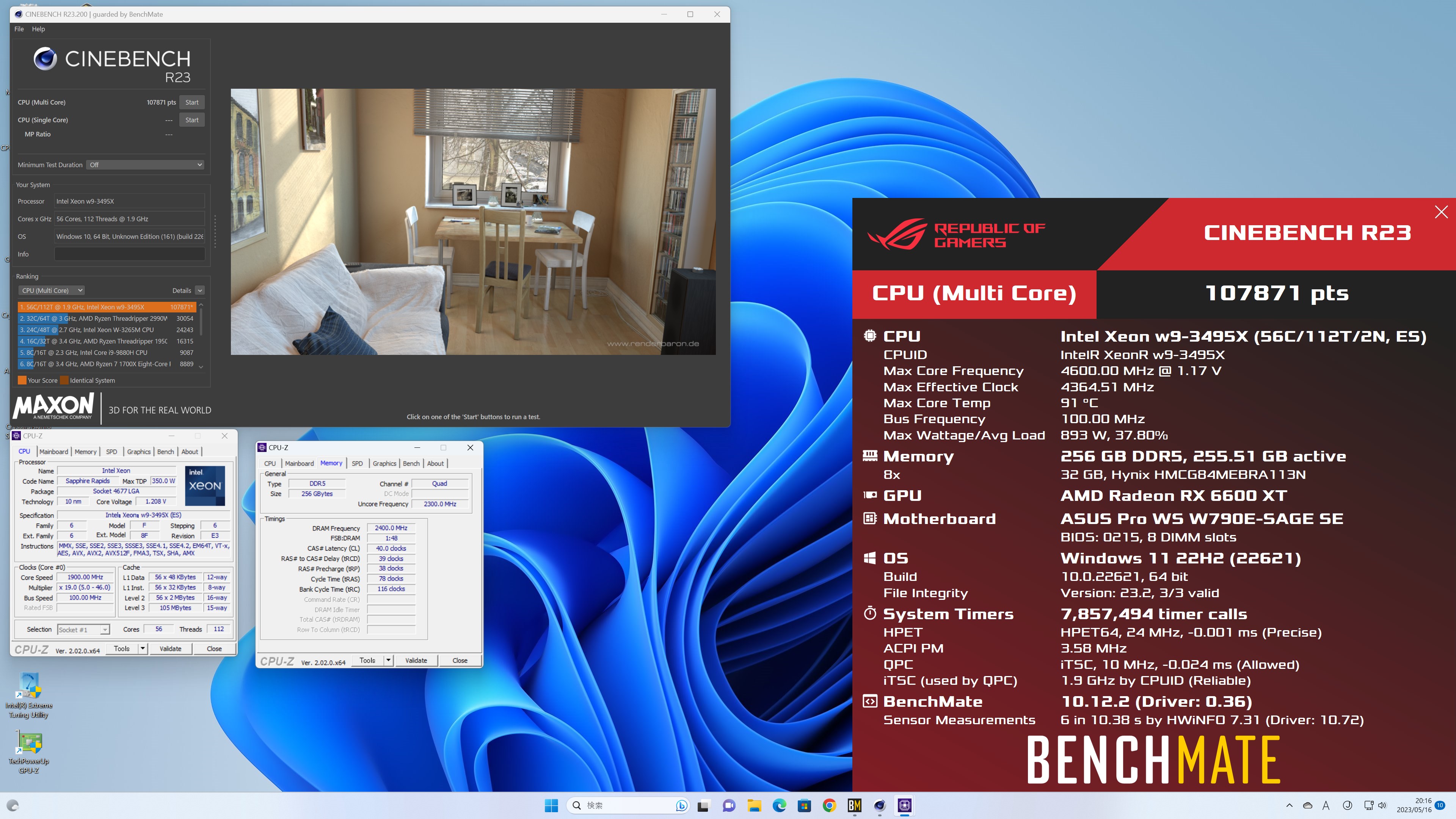Switch to Memory tab in CPU-Z CPU window
Viewport: 1456px width, 819px height.
click(85, 452)
